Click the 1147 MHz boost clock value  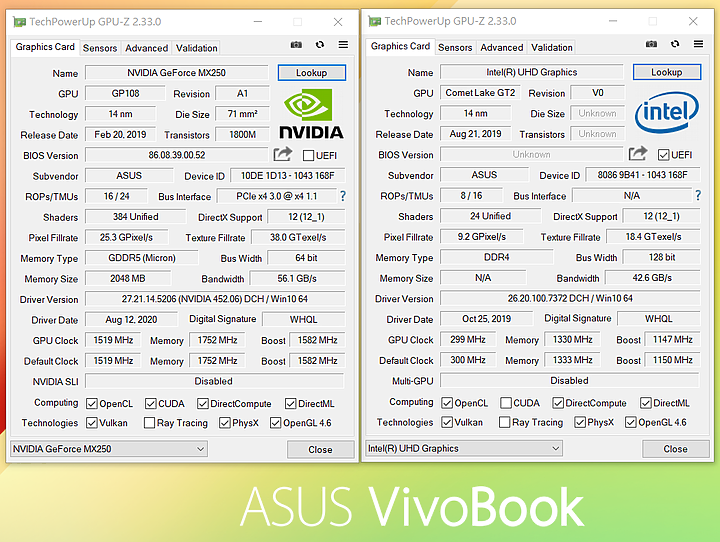pos(673,339)
